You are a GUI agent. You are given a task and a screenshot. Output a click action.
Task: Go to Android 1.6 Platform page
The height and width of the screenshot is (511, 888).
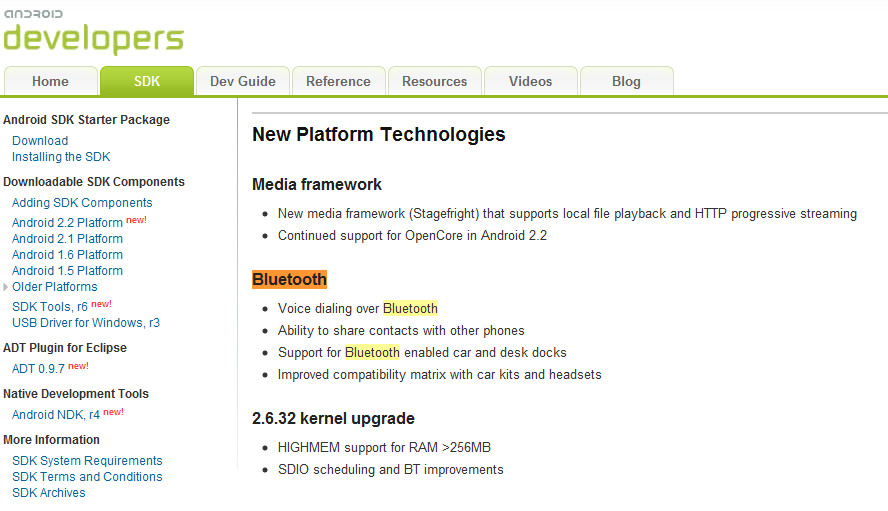click(67, 255)
